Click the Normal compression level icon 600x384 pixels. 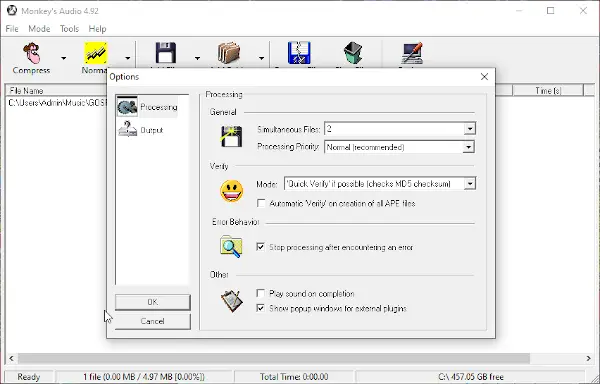(96, 53)
